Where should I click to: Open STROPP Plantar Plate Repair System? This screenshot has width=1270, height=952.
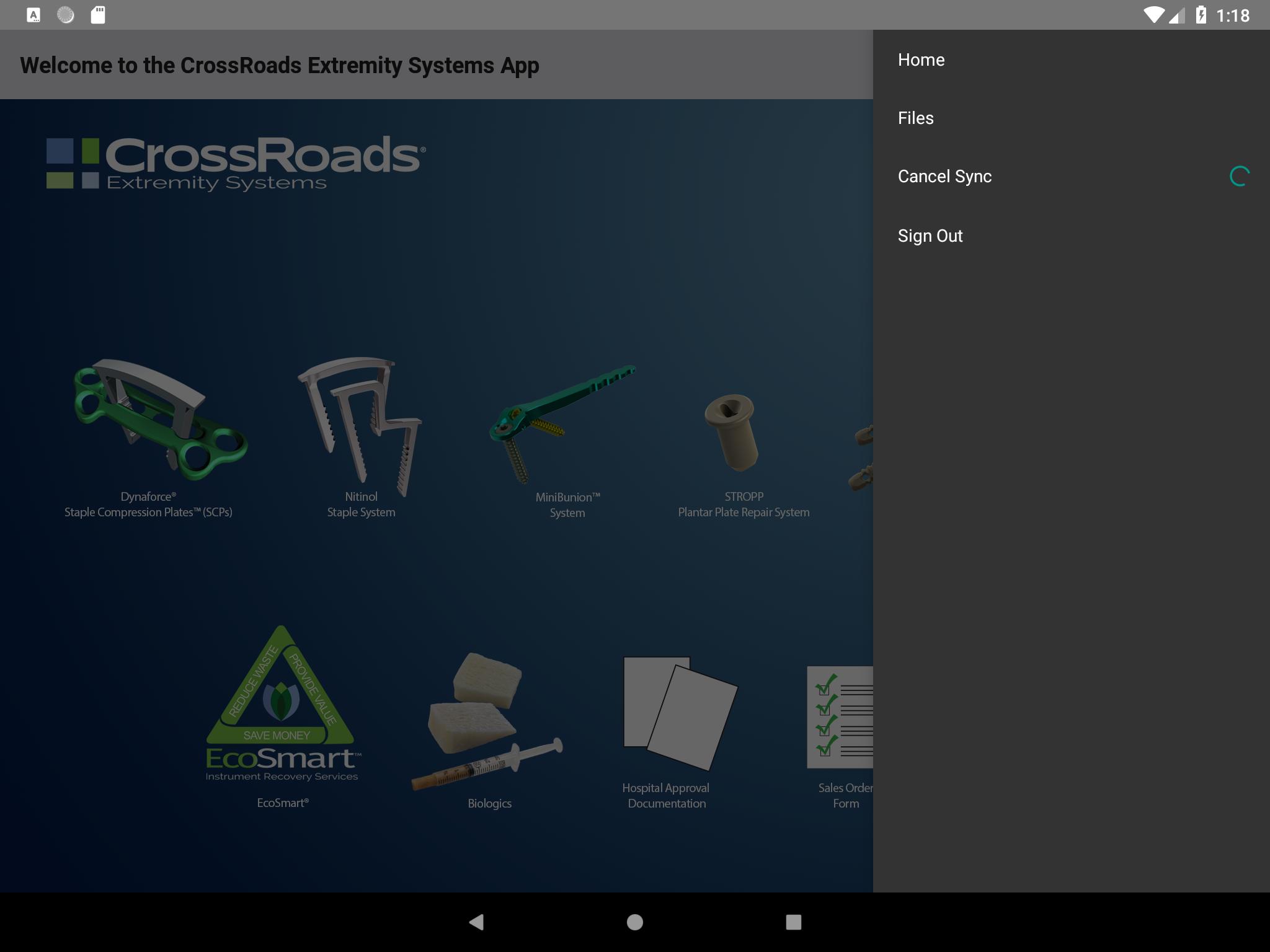[744, 456]
